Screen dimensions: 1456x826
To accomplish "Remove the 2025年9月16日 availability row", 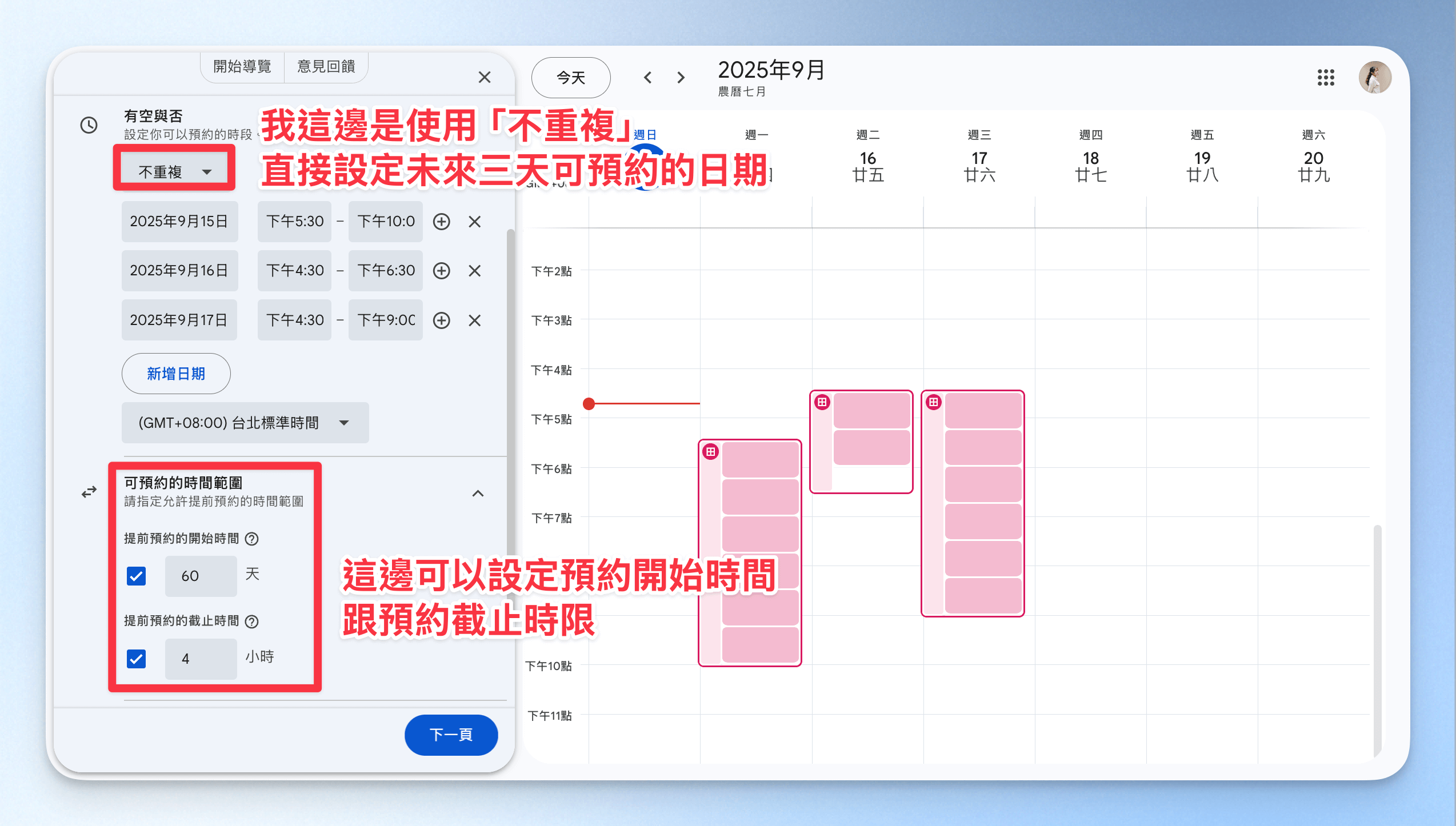I will tap(474, 271).
